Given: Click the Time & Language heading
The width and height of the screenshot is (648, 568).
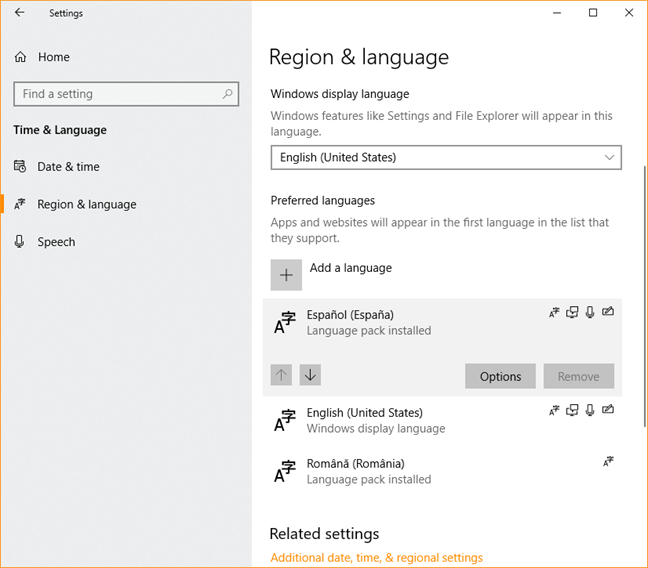Looking at the screenshot, I should (x=60, y=130).
